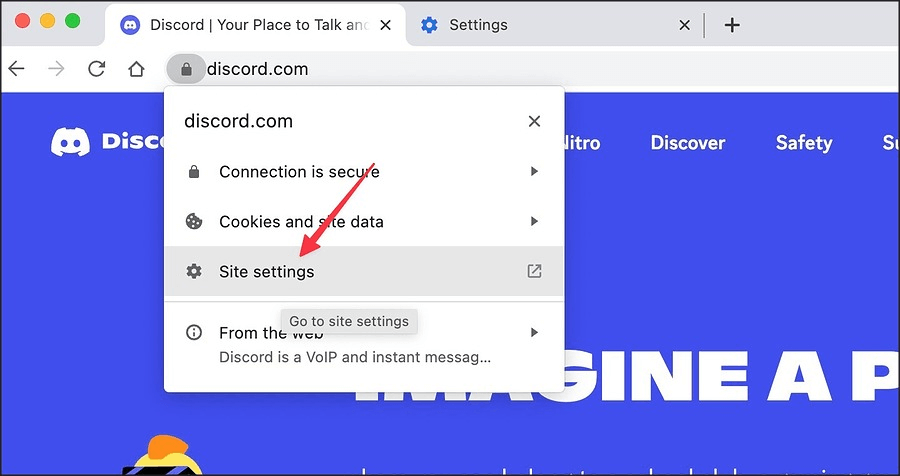Click the lock icon in address bar
The width and height of the screenshot is (900, 476).
coord(186,69)
